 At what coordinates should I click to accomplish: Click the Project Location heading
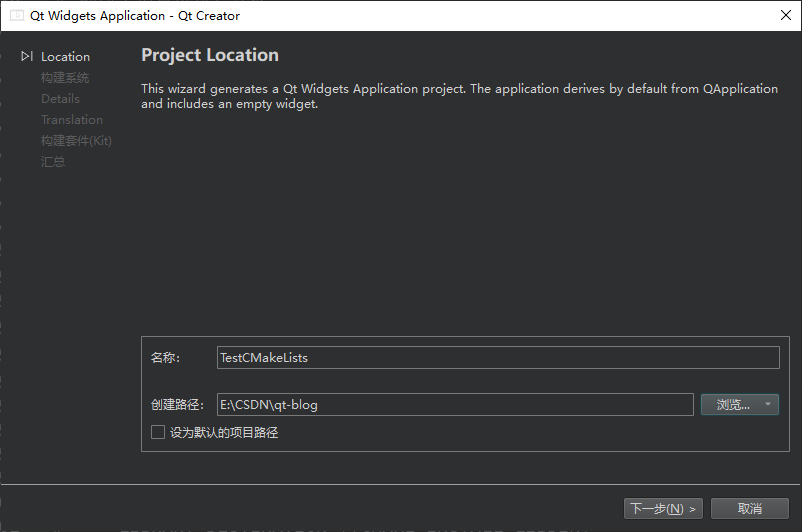(x=210, y=55)
